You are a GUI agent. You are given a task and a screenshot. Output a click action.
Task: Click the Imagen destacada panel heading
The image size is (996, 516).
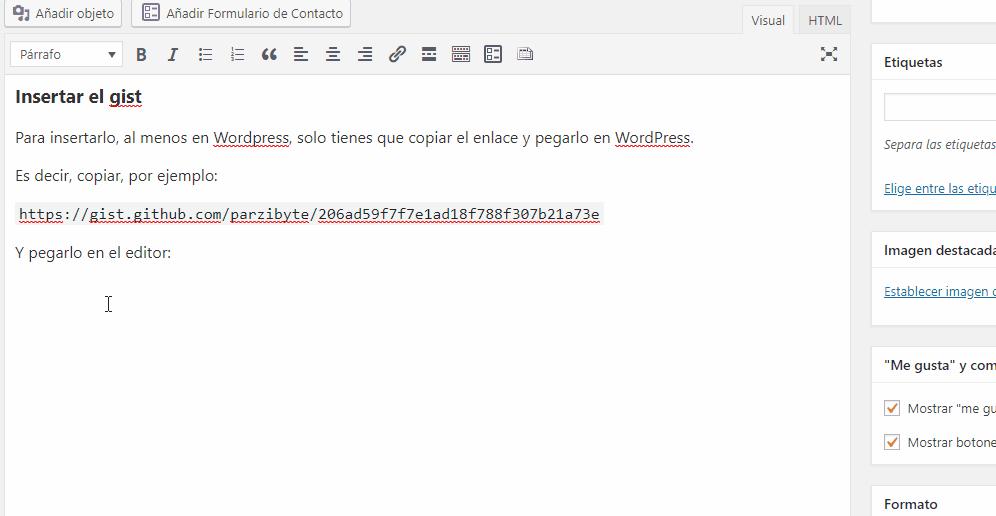click(940, 250)
